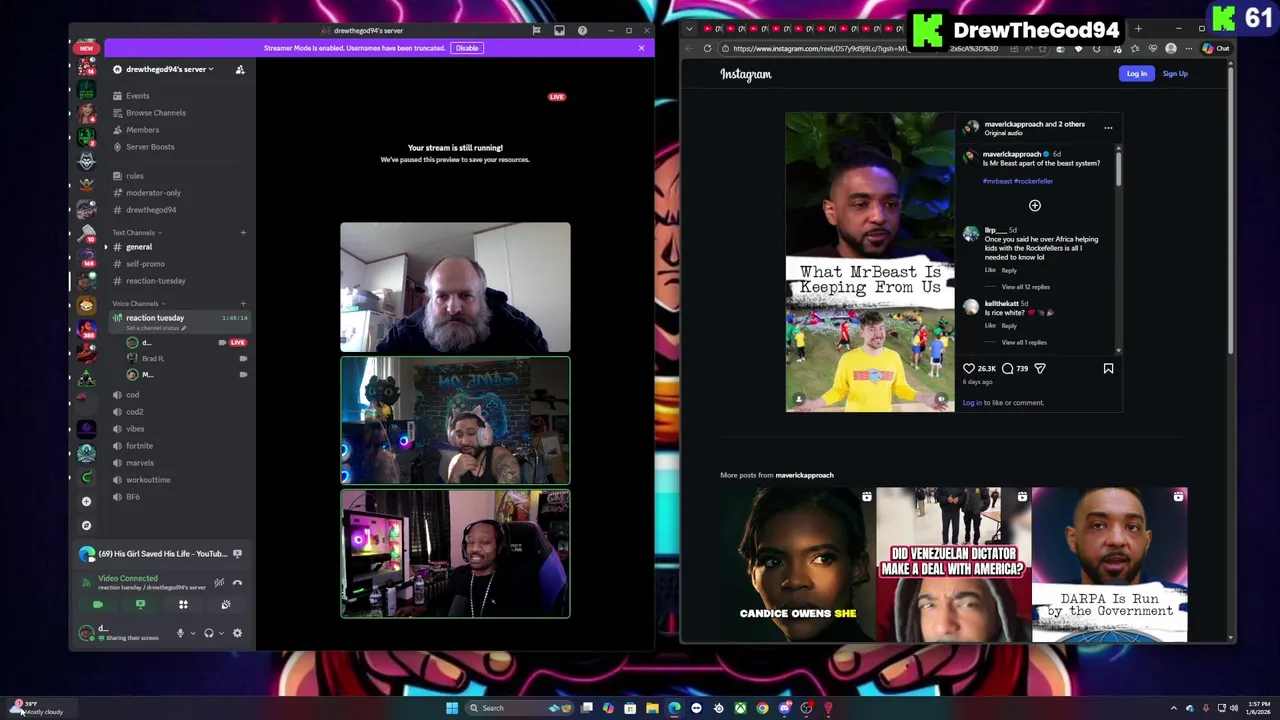Create channel plus next to Text Channels
The image size is (1280, 720).
click(x=242, y=232)
